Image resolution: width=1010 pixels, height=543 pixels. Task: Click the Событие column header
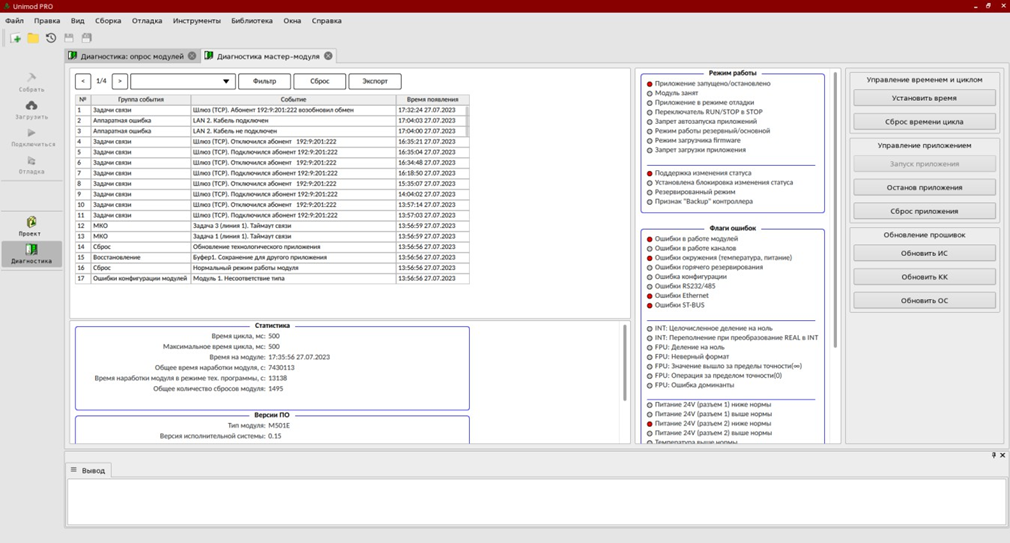[293, 100]
